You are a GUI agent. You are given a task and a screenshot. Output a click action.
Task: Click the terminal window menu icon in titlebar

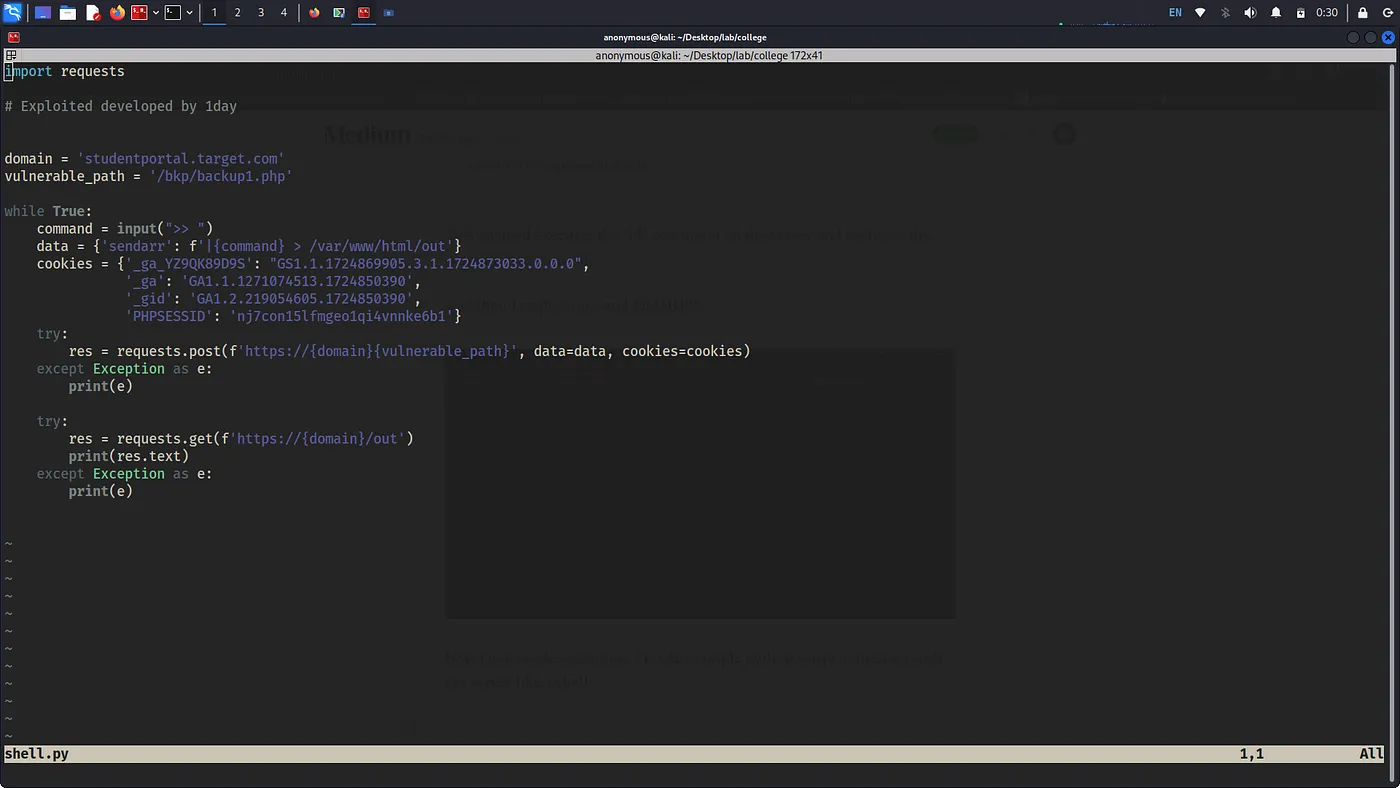click(13, 37)
